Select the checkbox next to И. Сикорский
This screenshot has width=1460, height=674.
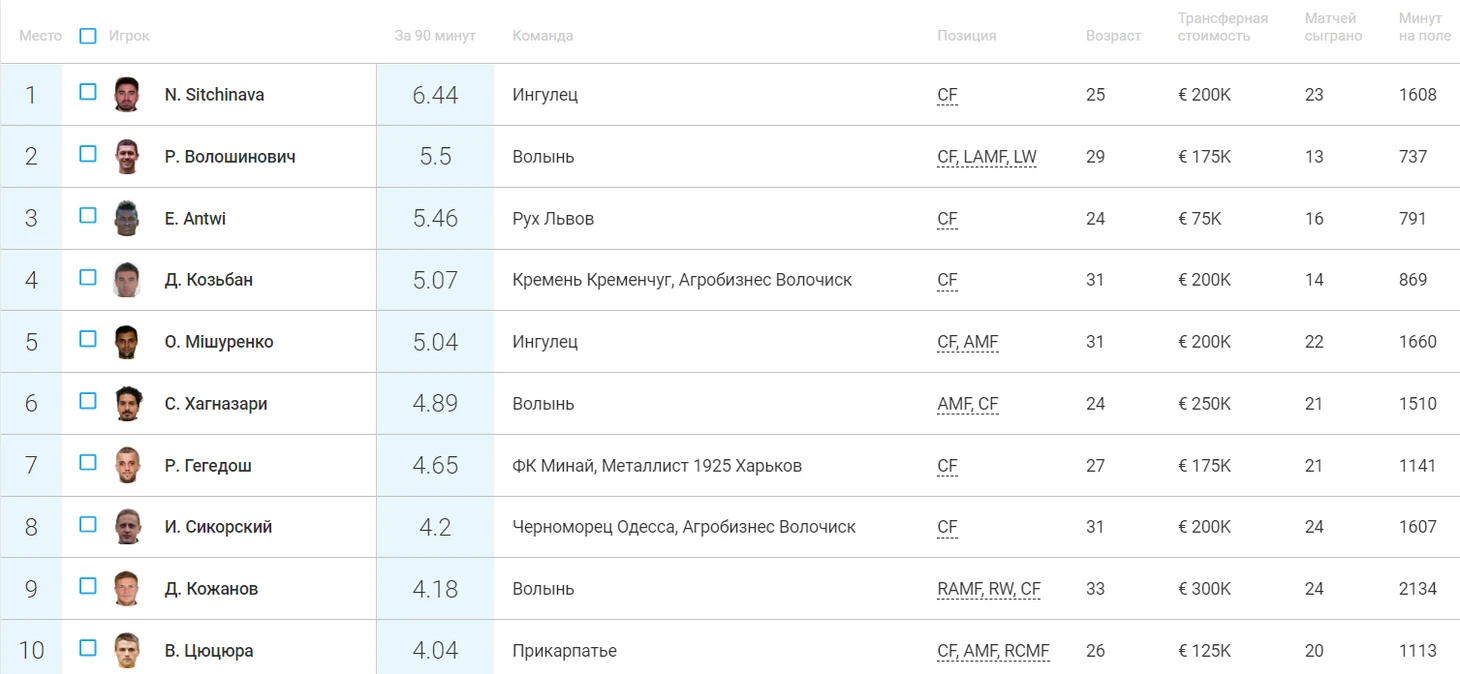[88, 524]
